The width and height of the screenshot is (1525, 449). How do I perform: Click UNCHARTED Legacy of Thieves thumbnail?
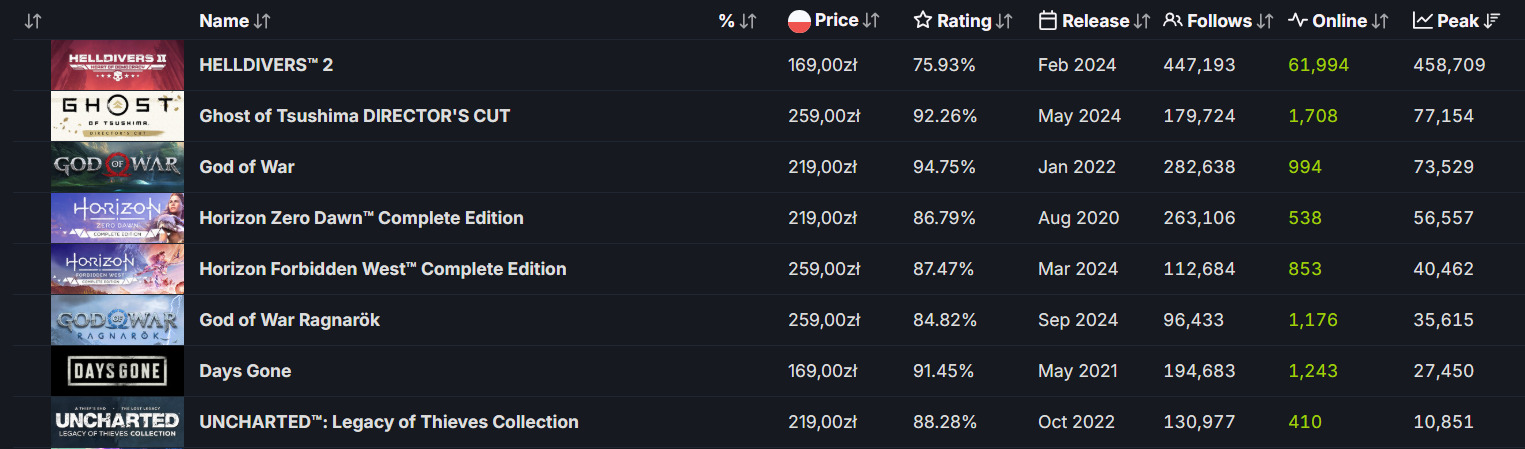(x=117, y=422)
